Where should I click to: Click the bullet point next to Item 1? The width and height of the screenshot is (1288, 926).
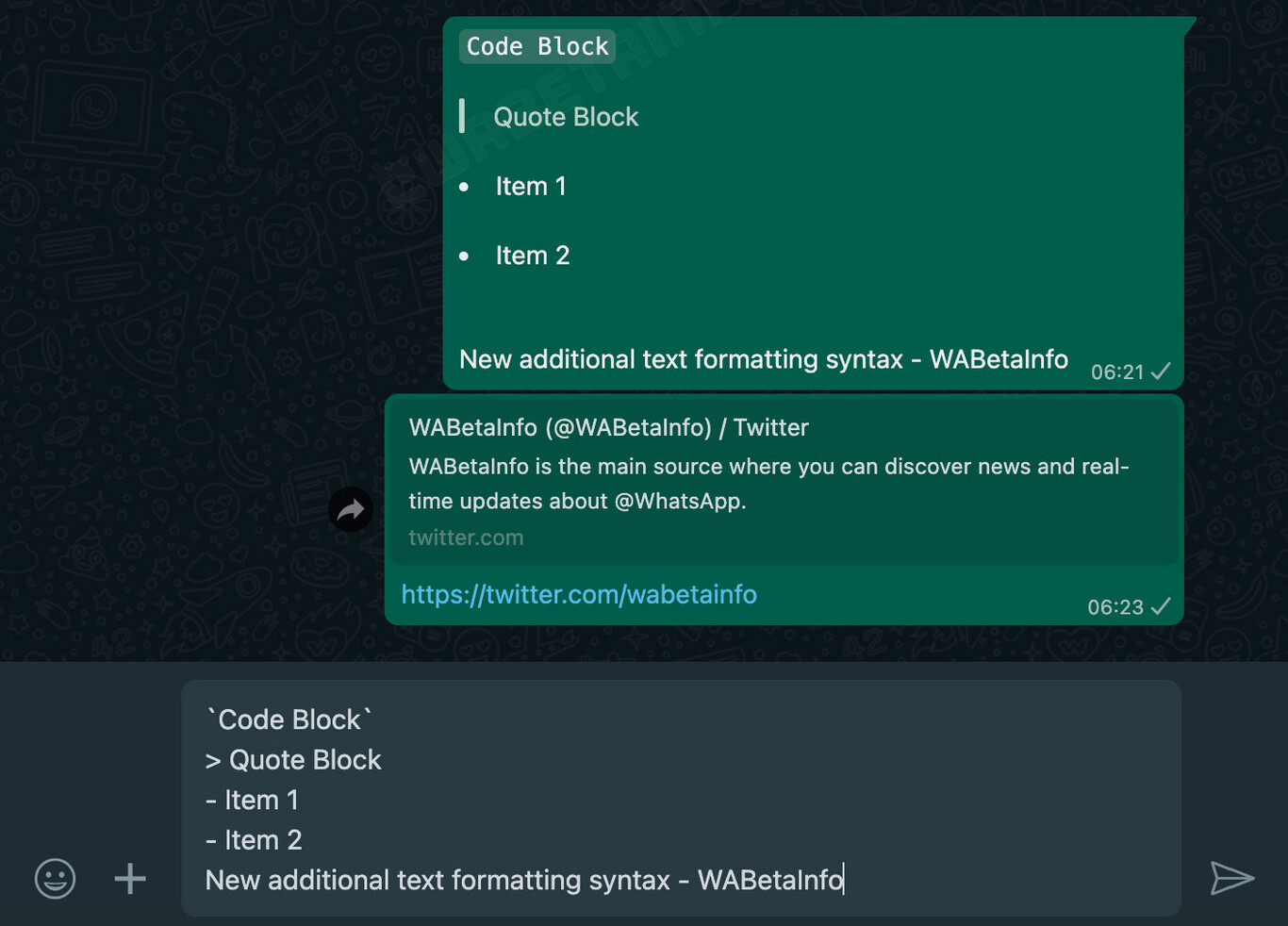click(x=465, y=187)
